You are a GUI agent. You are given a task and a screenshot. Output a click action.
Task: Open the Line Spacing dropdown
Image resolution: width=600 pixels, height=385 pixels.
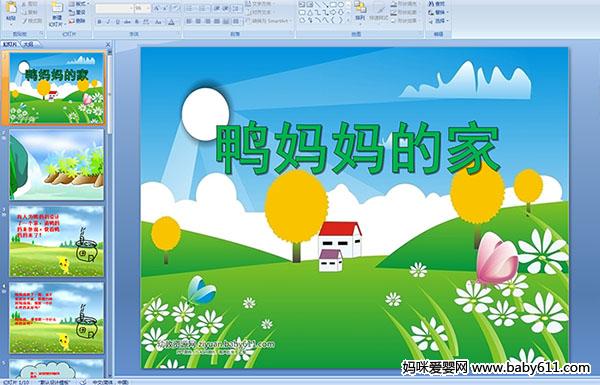click(237, 8)
